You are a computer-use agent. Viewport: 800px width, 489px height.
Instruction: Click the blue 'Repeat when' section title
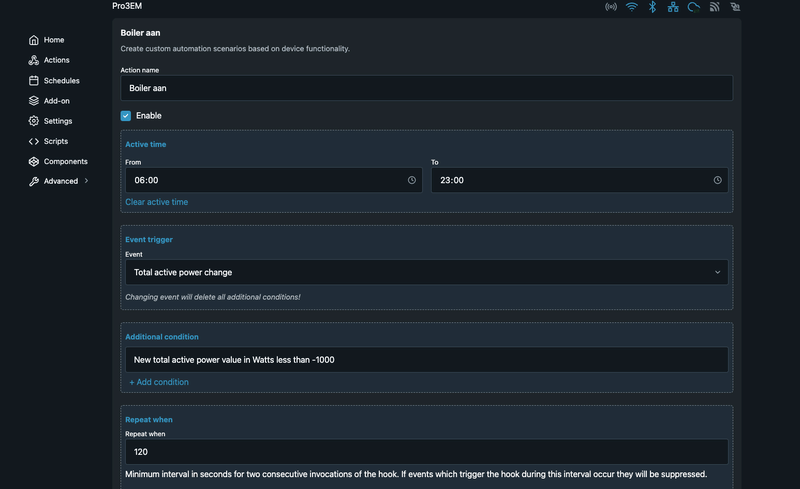tap(149, 420)
